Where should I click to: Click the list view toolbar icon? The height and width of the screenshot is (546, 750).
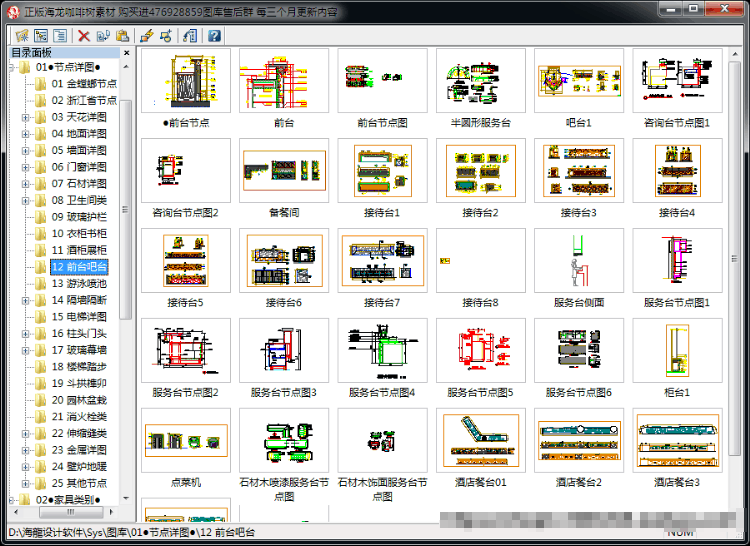pos(60,35)
